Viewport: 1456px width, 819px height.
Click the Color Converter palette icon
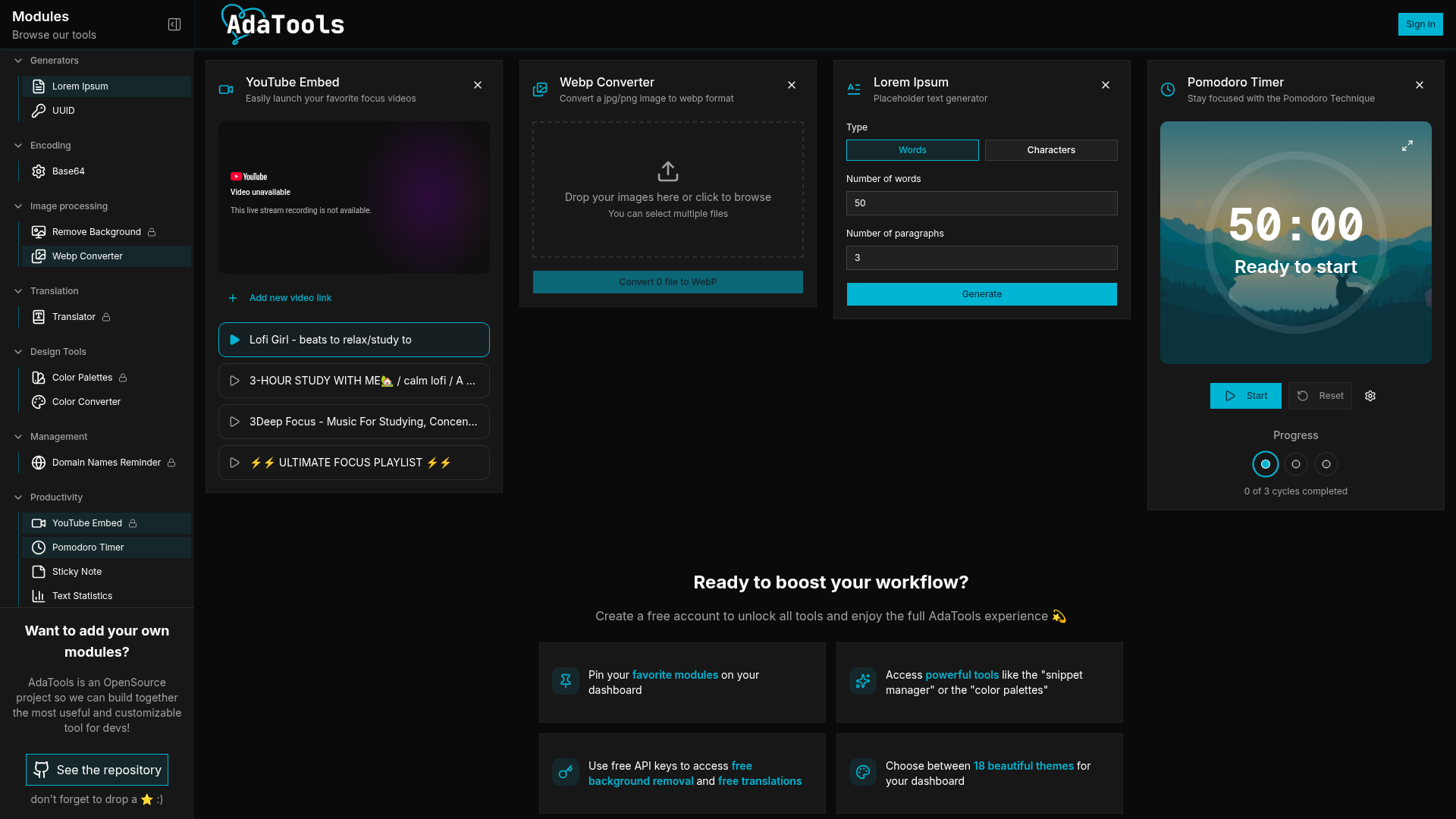pyautogui.click(x=39, y=402)
